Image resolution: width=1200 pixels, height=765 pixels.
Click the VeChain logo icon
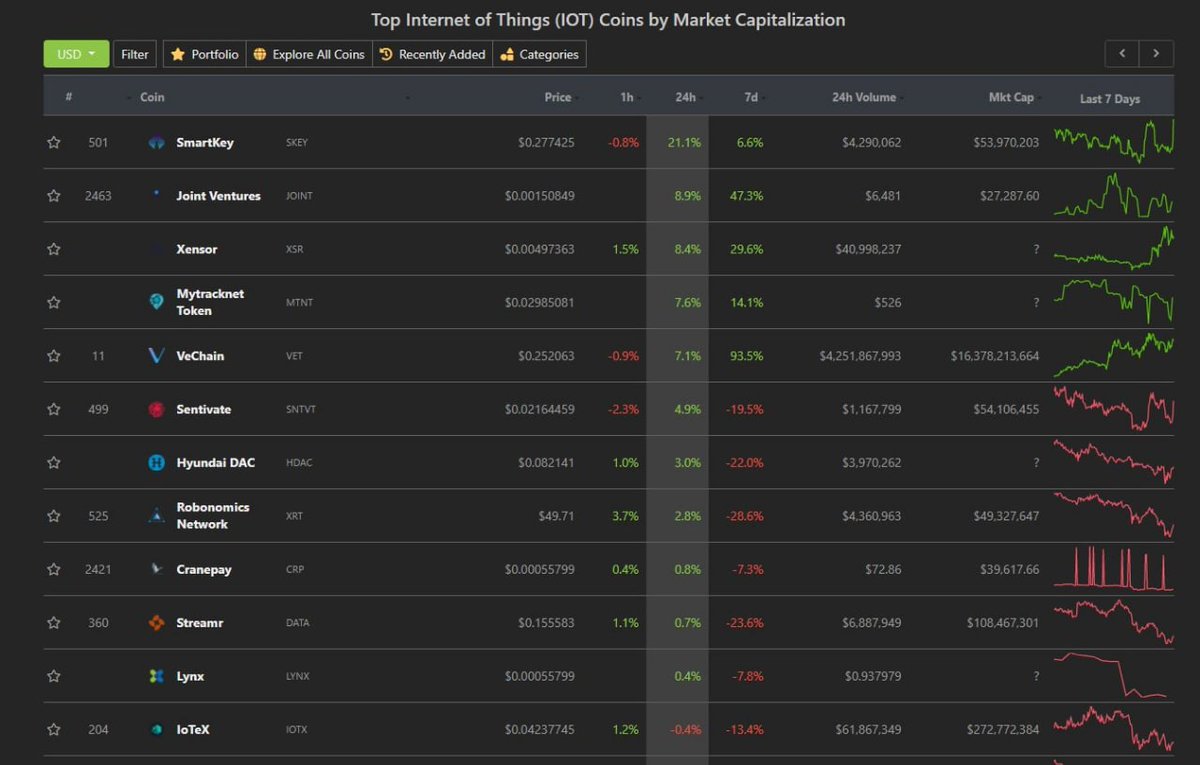click(156, 356)
